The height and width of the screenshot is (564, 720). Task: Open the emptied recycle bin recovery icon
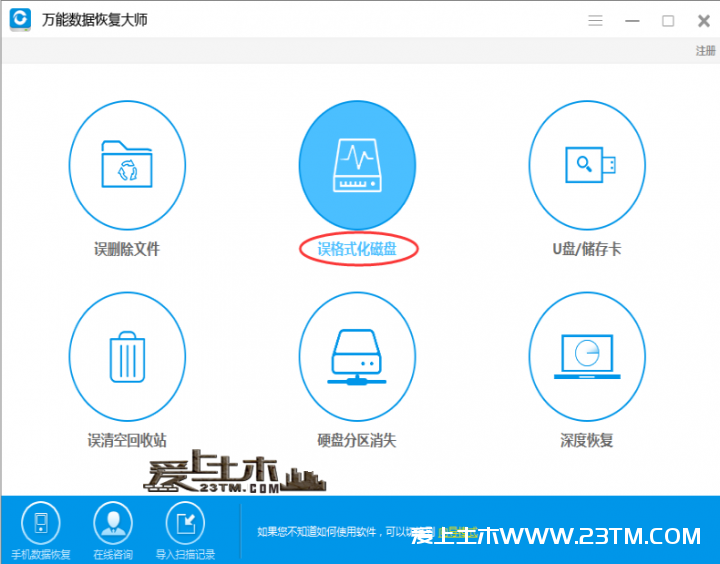click(x=127, y=356)
